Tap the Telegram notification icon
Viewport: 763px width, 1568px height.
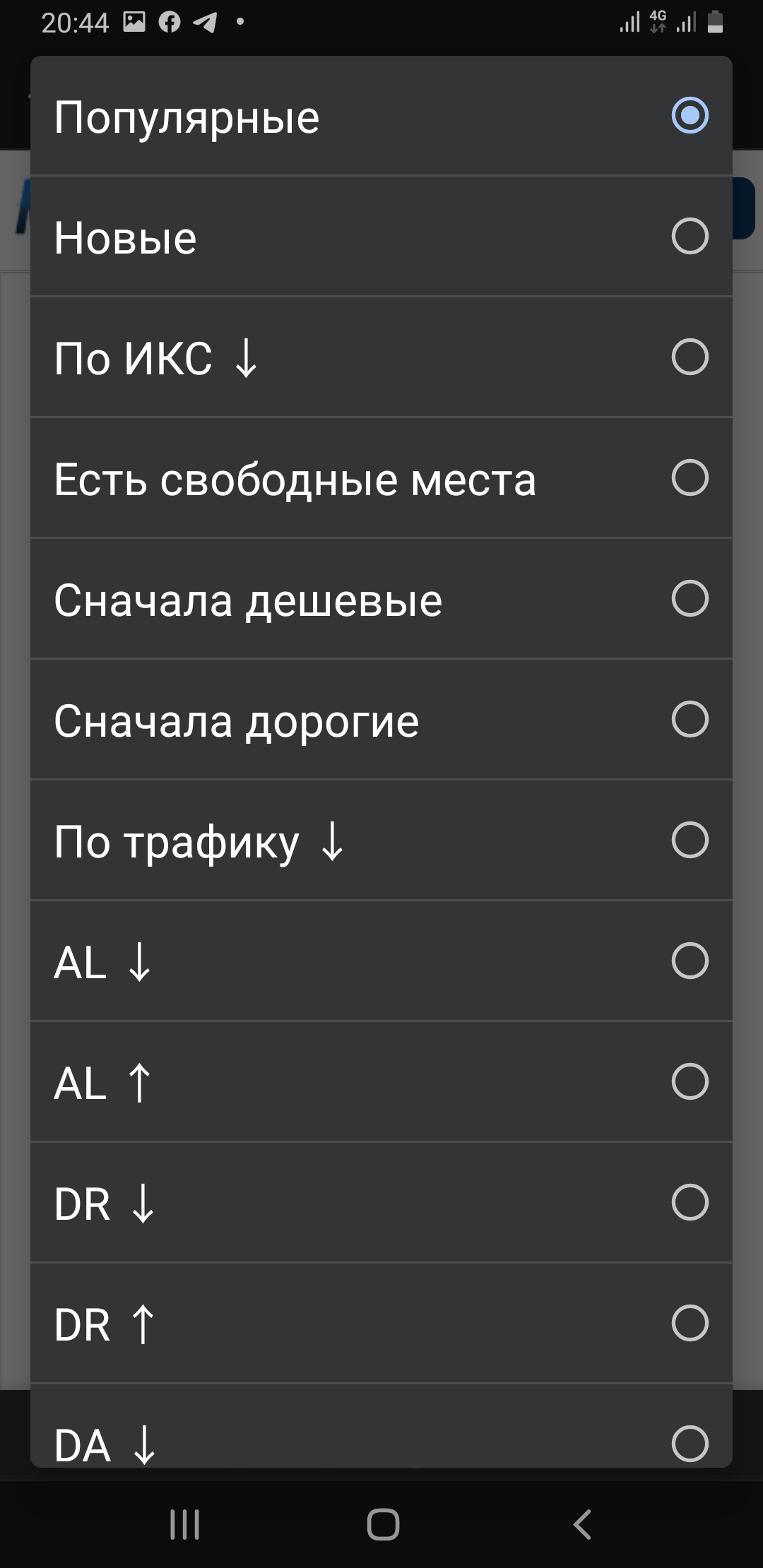[205, 23]
